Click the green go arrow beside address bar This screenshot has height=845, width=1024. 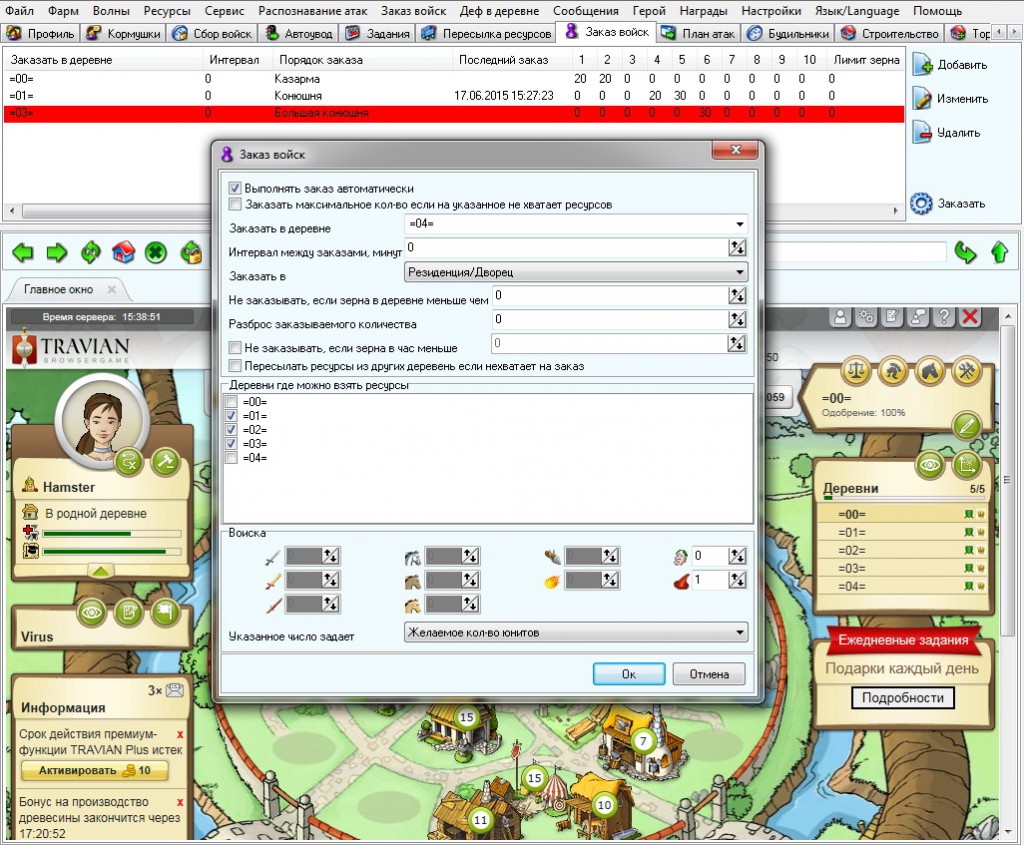pos(965,252)
